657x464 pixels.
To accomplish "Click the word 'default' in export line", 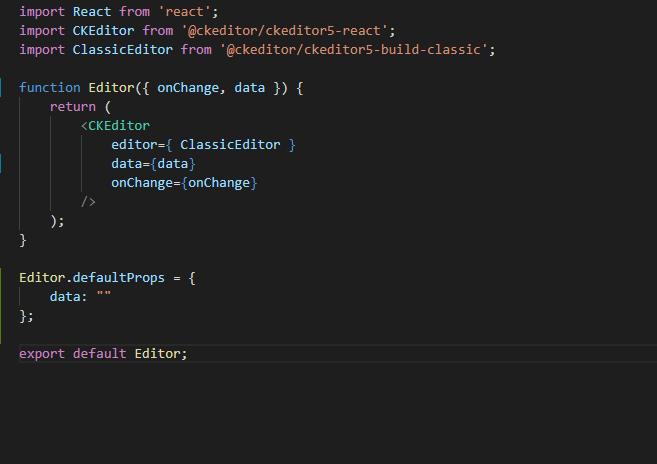I will click(99, 354).
